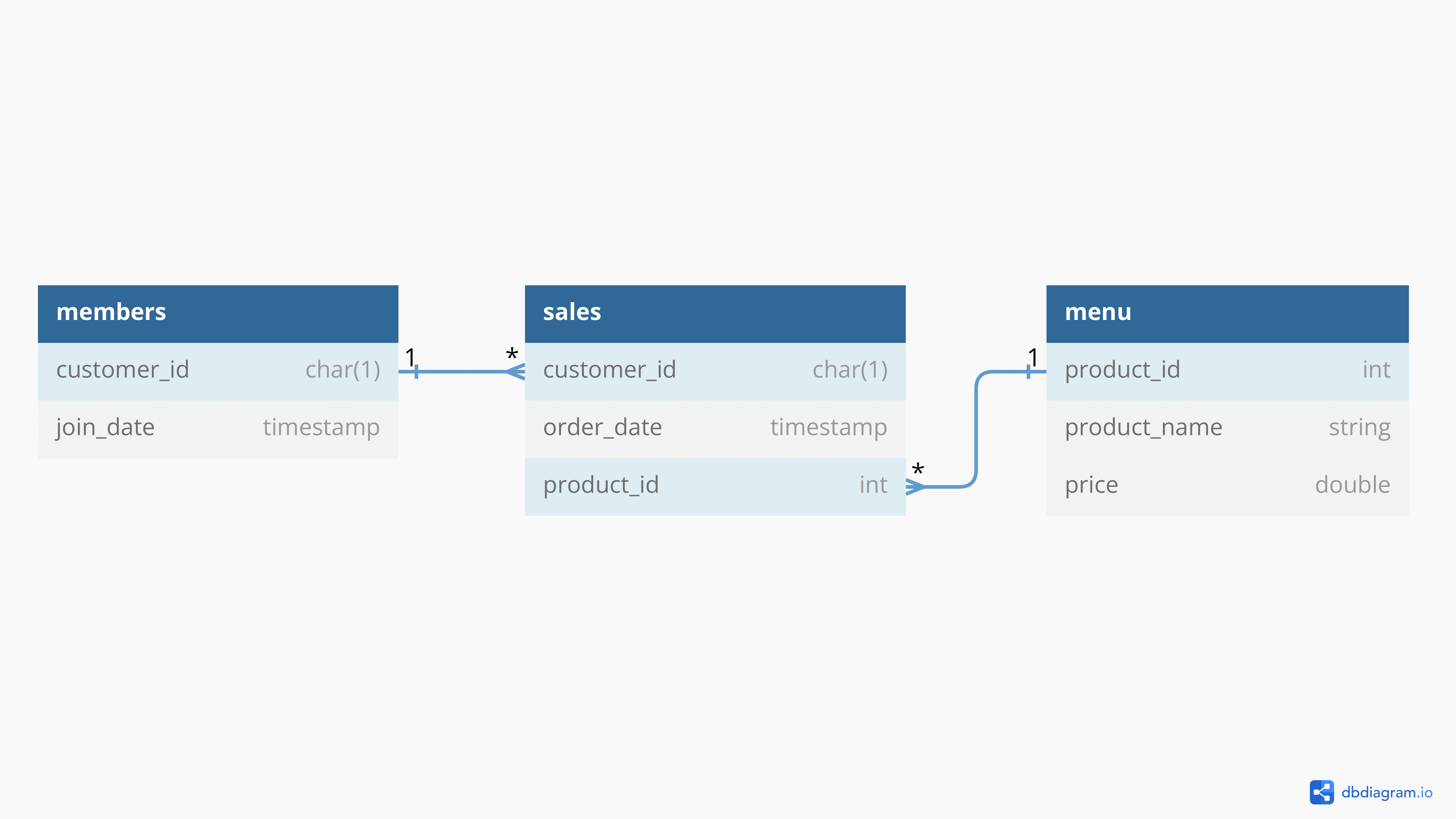Viewport: 1456px width, 819px height.
Task: Click the sales-to-menu curved relationship line
Action: click(x=976, y=429)
